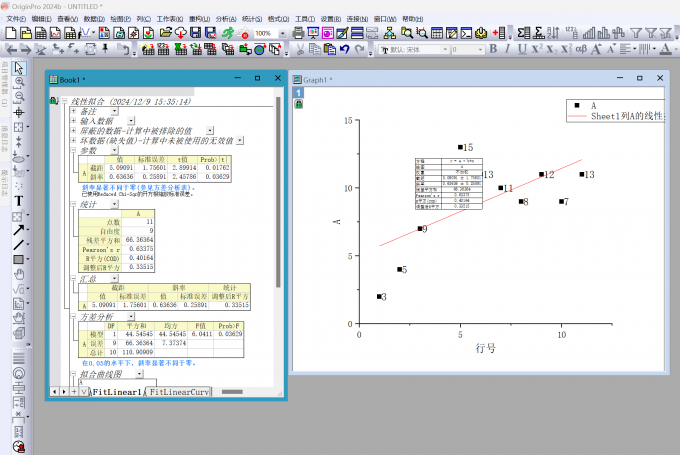
Task: Click the blue 斜率显著不同于零 note link
Action: tap(138, 188)
